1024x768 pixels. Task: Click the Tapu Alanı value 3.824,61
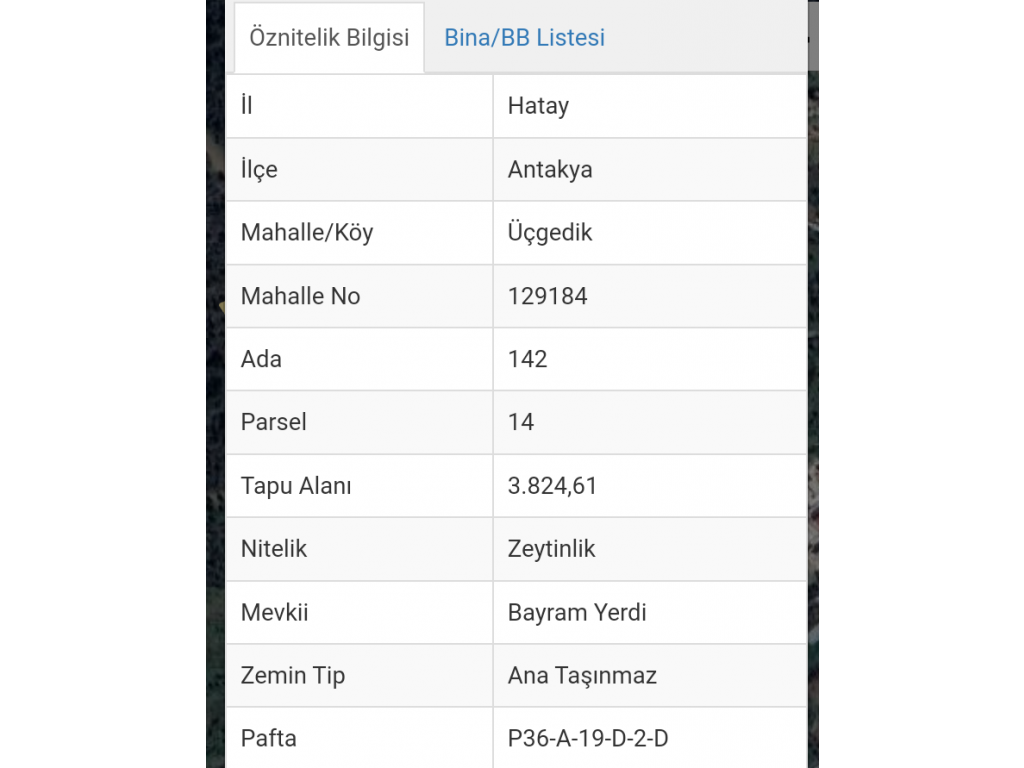[x=552, y=486]
